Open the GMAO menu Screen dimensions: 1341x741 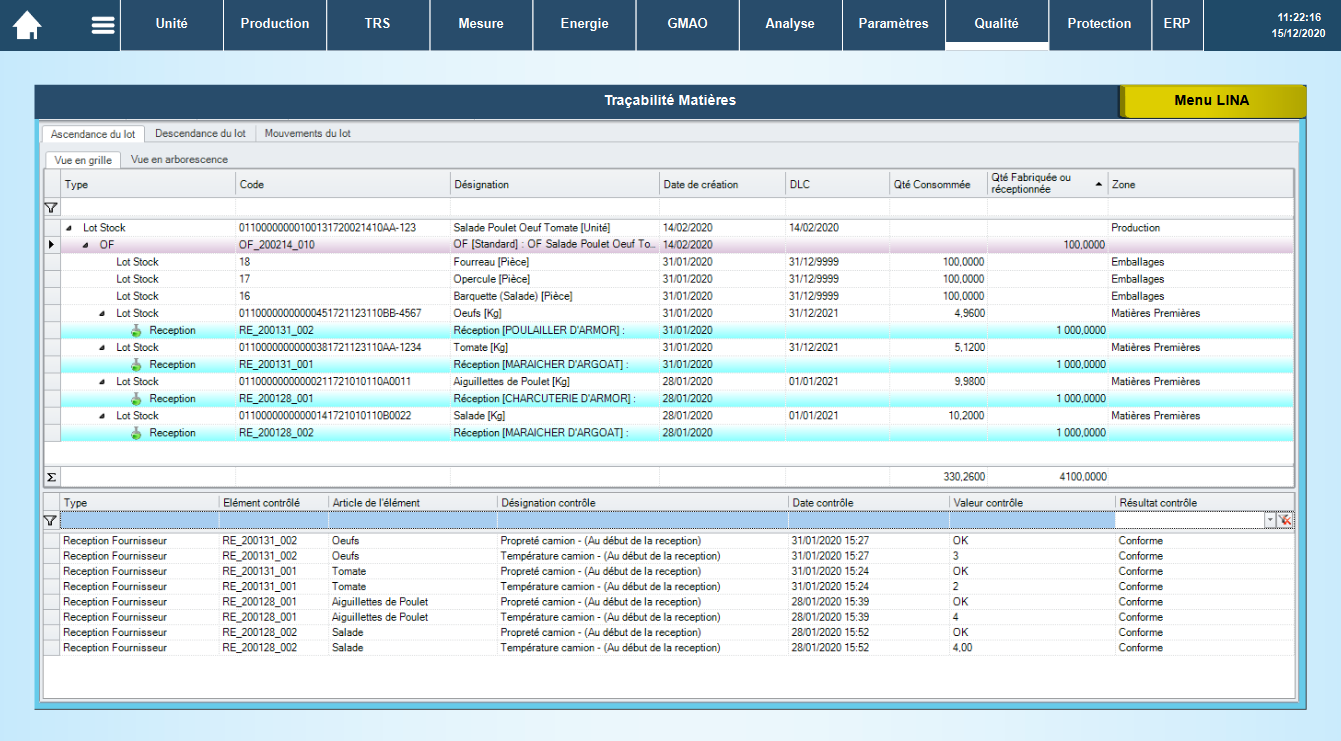click(687, 24)
